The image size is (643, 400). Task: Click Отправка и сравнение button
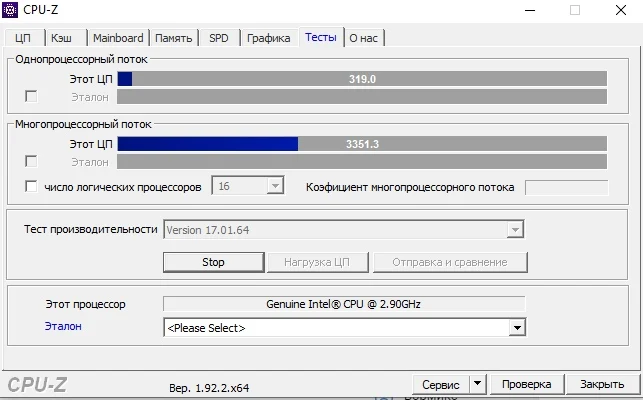click(x=450, y=262)
